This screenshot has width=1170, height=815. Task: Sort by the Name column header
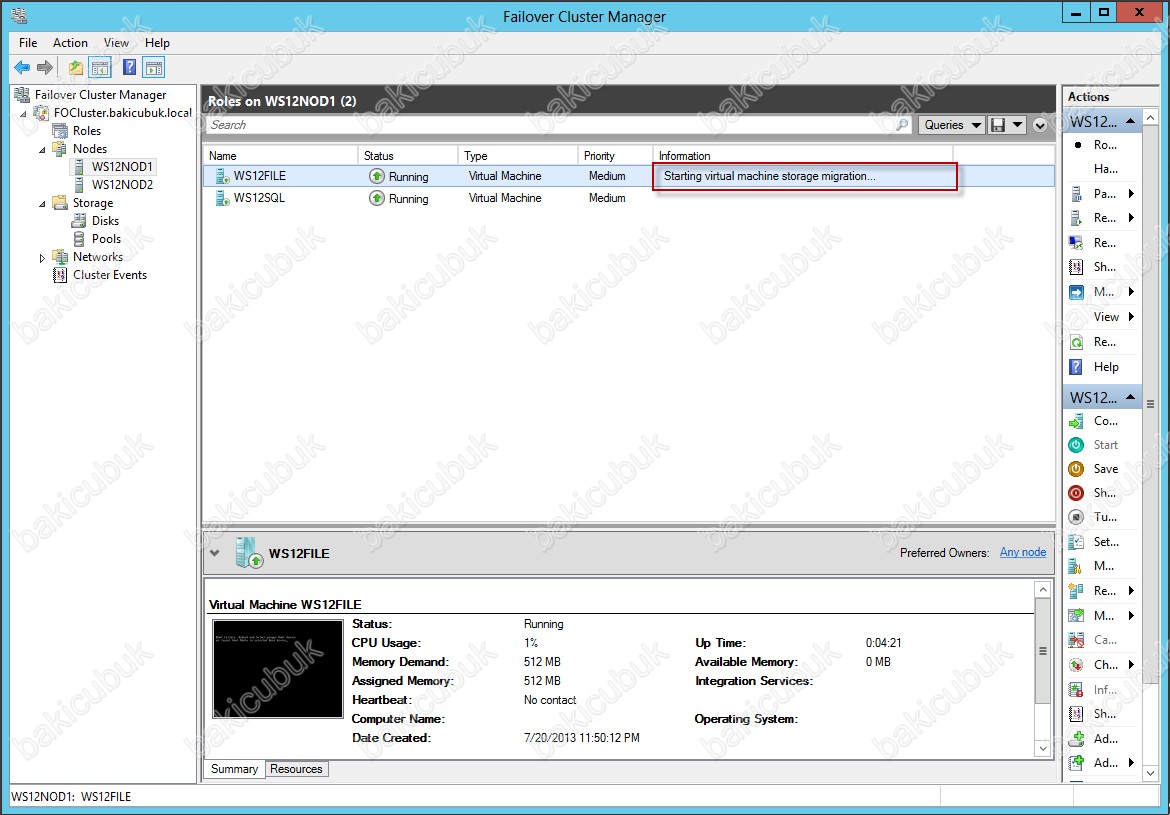point(281,156)
